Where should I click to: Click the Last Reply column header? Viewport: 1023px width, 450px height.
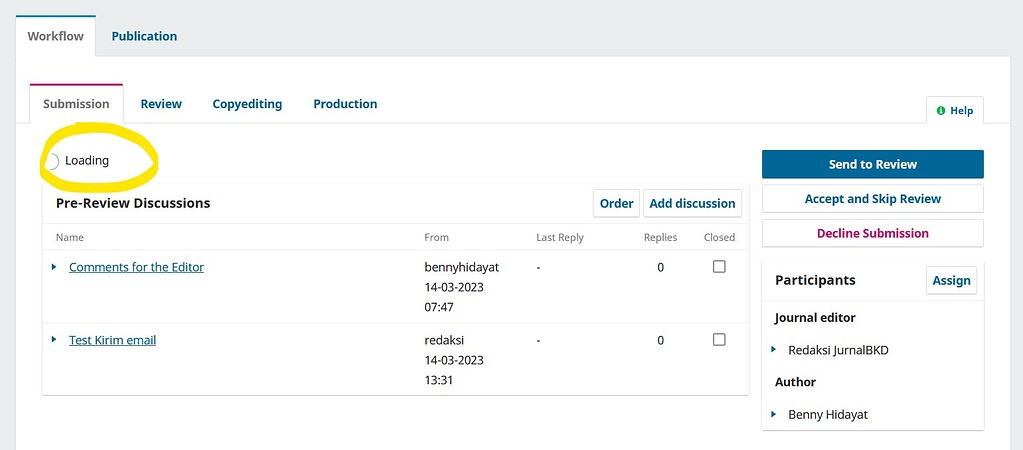(560, 237)
